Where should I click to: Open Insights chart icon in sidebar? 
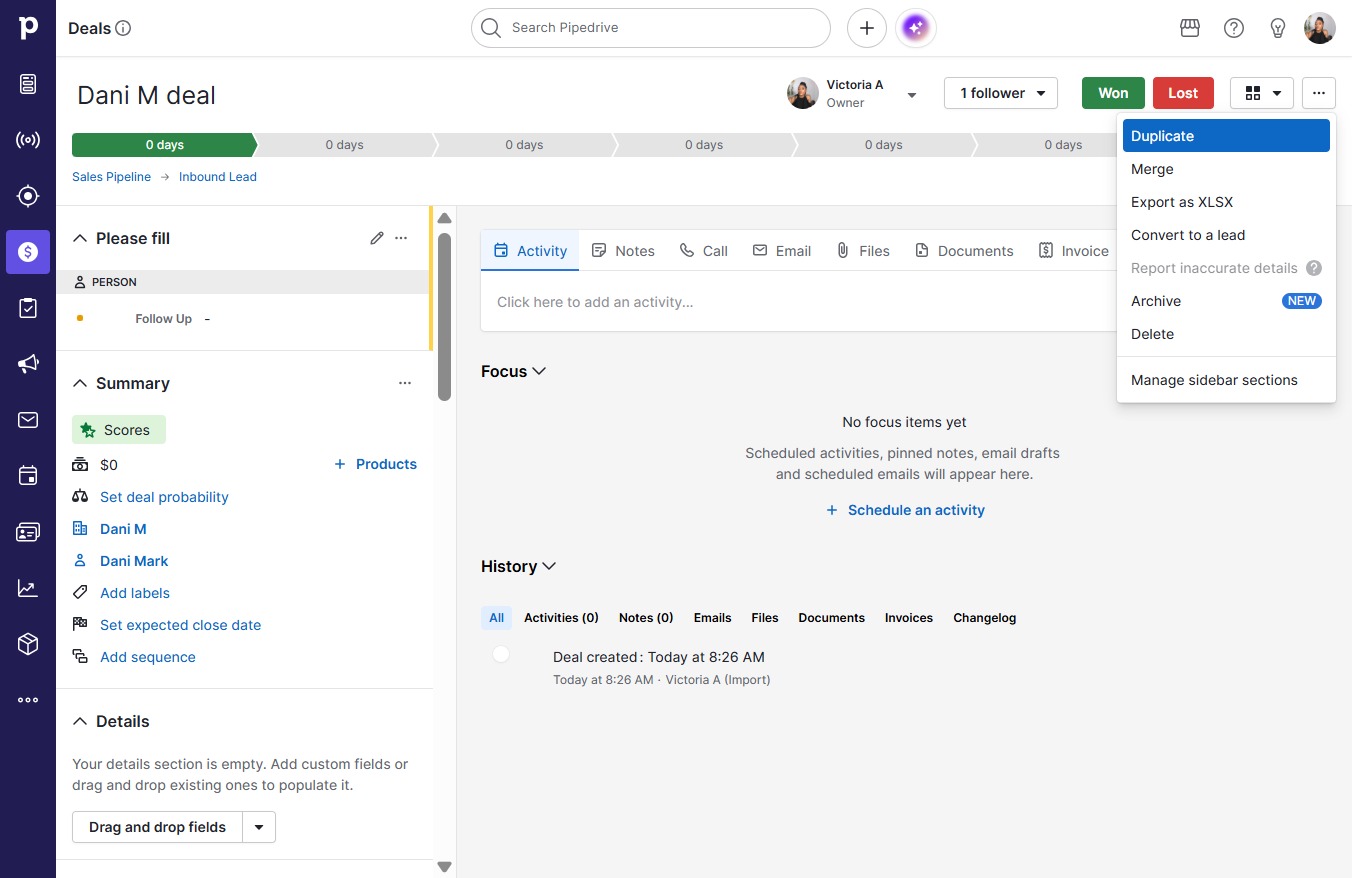(x=28, y=588)
